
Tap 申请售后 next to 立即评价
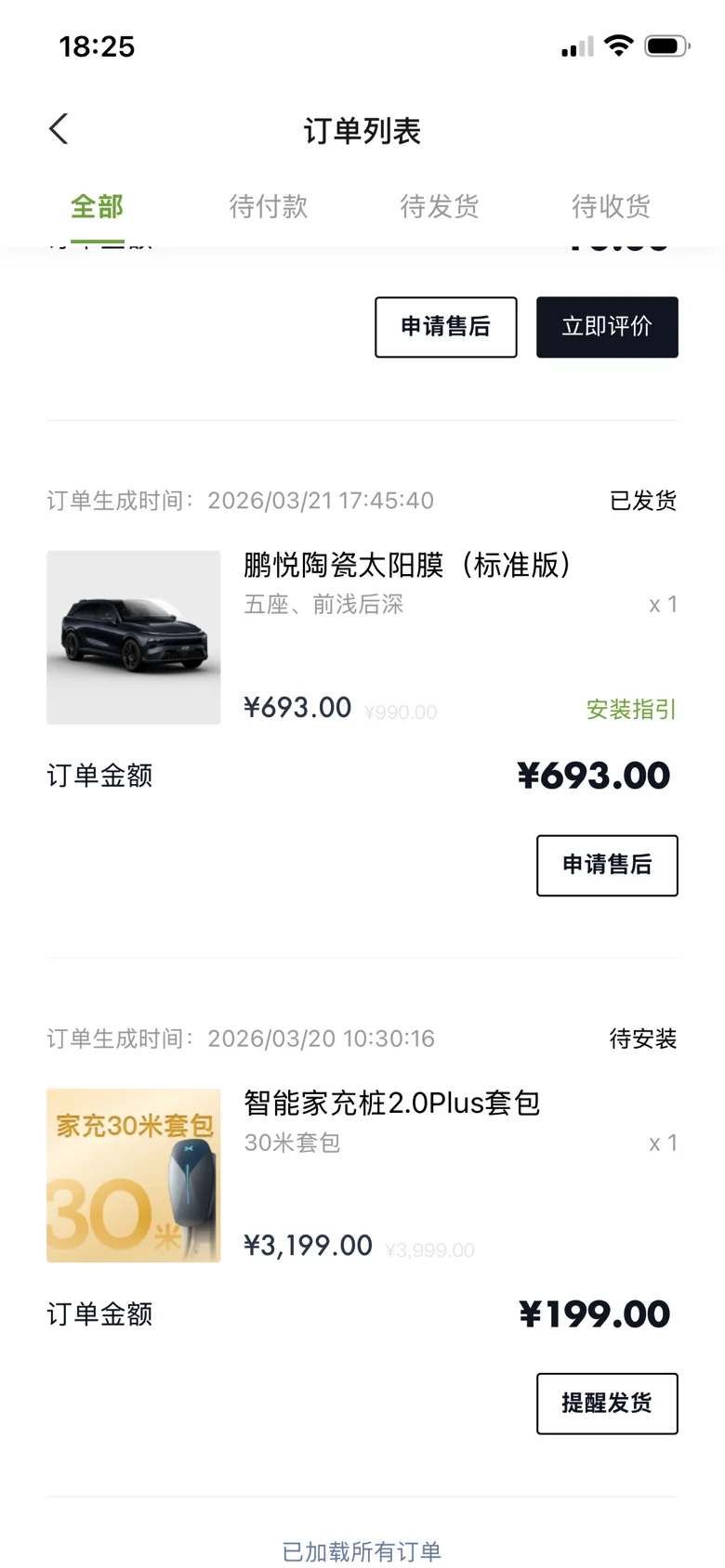pos(446,327)
